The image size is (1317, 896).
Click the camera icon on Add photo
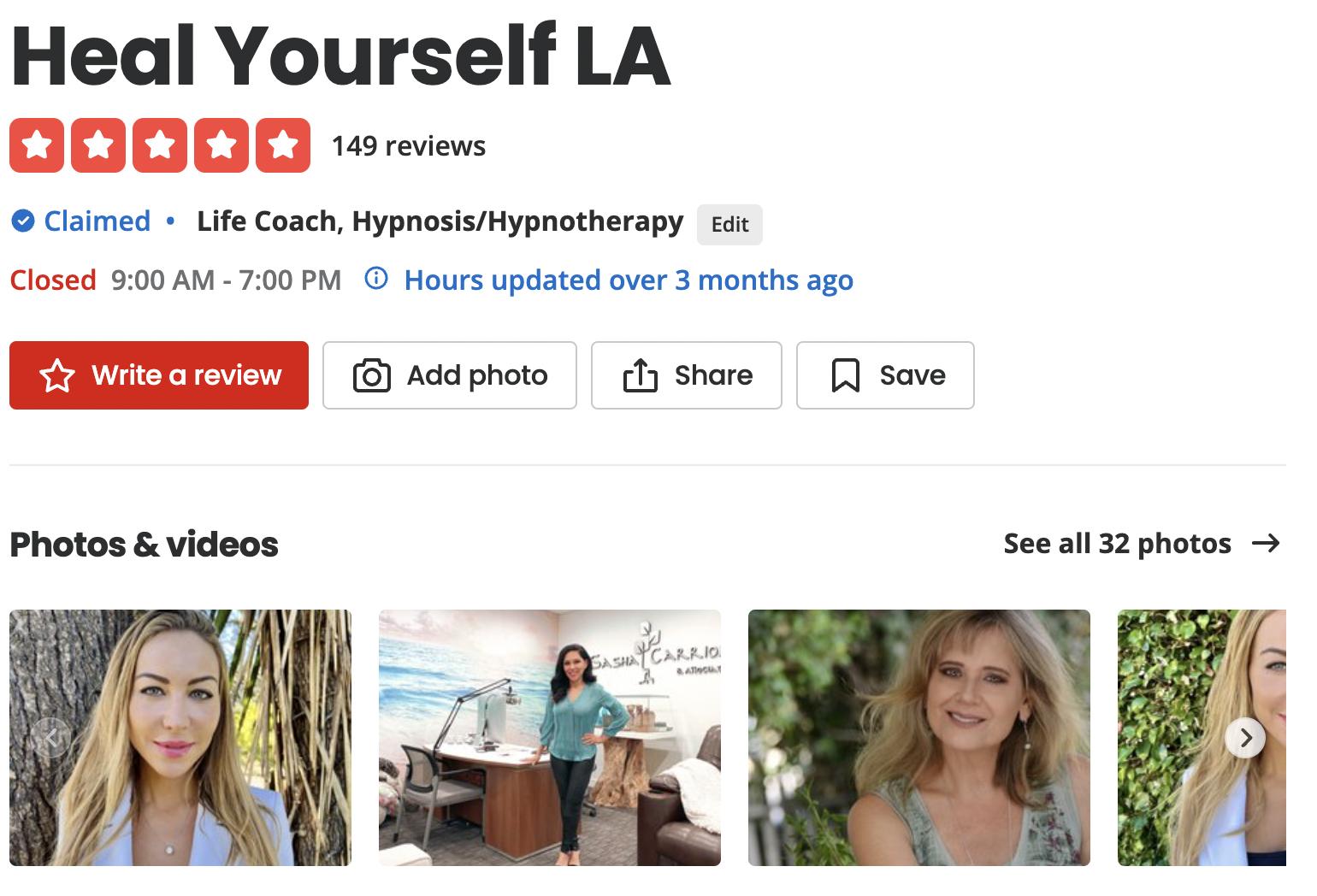click(x=372, y=375)
